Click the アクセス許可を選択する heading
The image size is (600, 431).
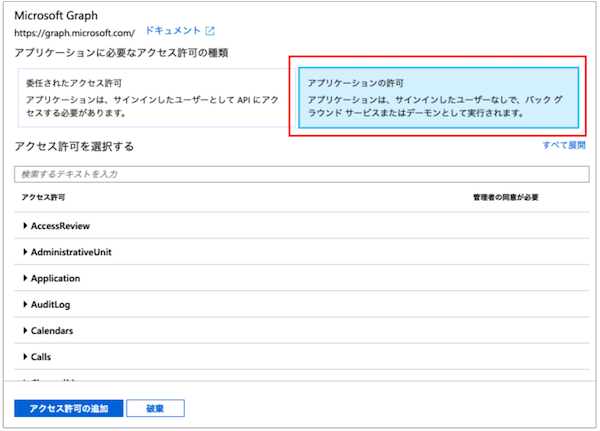[74, 146]
